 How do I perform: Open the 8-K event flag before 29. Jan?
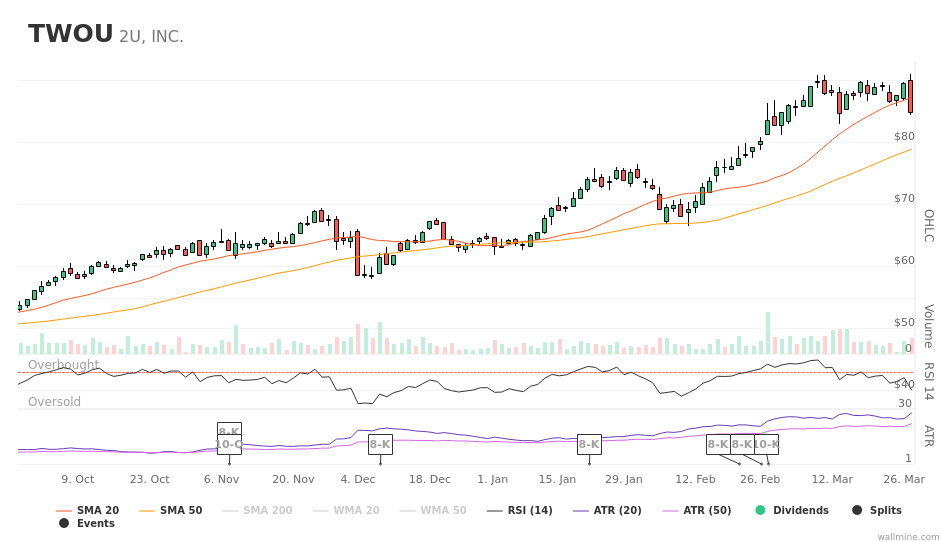(589, 445)
